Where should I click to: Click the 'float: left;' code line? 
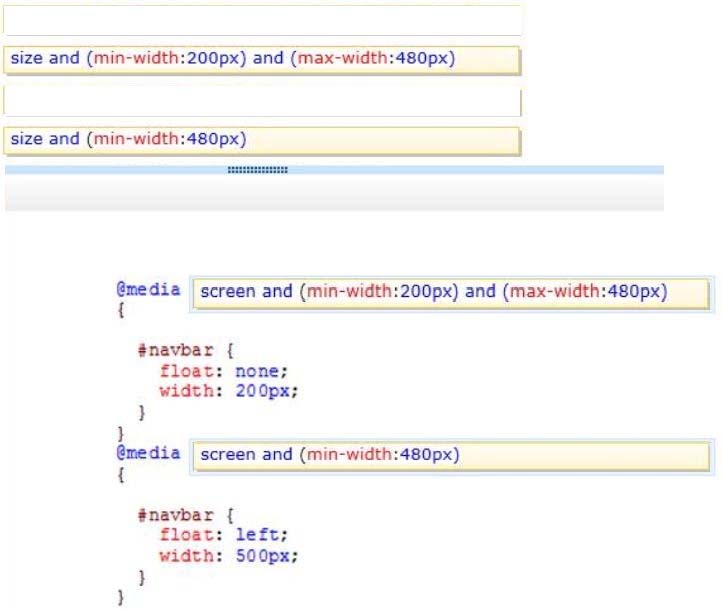click(224, 535)
